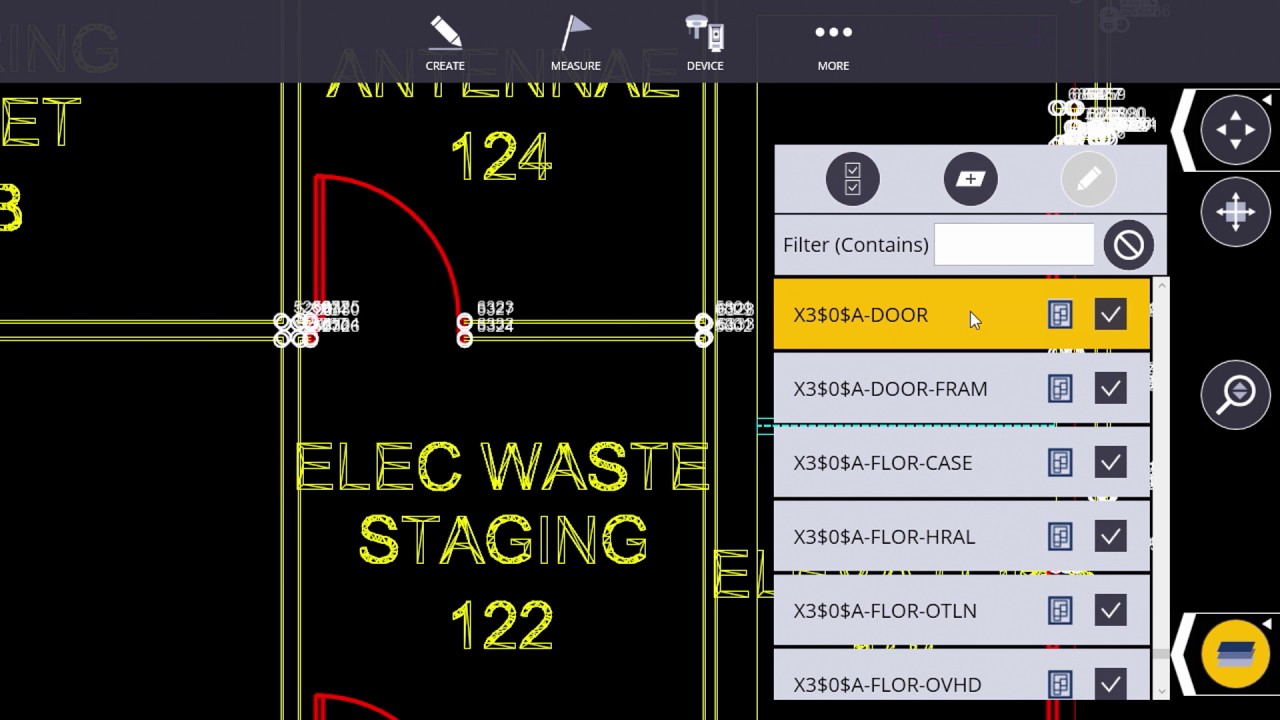Uncheck visibility of X3$0$A-FLOR-OVHD layer
The width and height of the screenshot is (1280, 720).
(x=1110, y=685)
